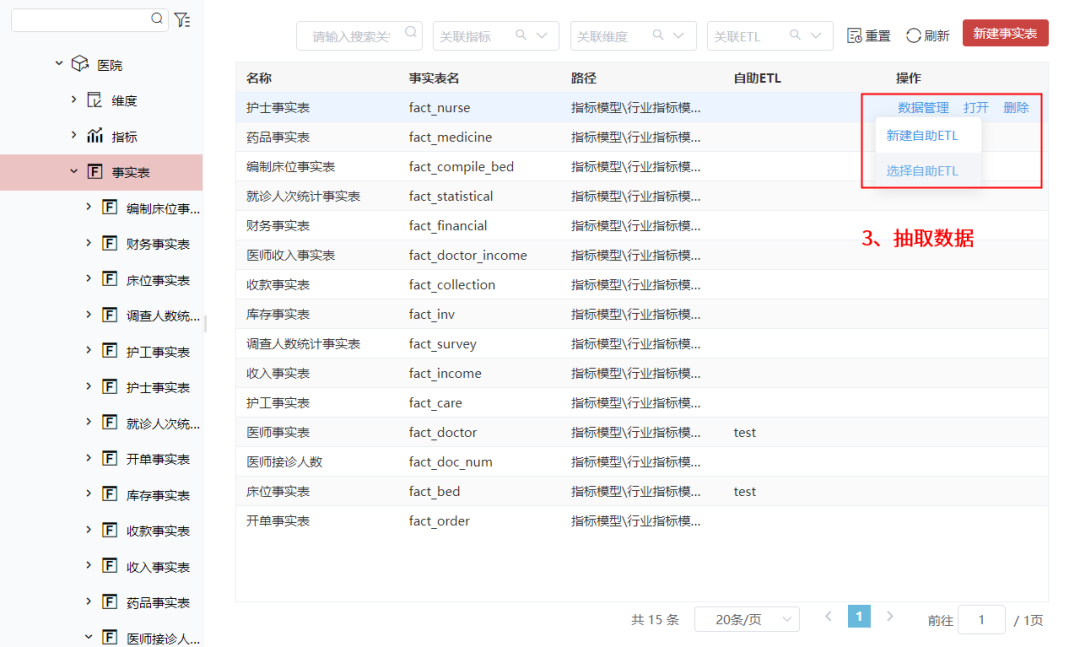Screen dimensions: 1080x647
Task: Click the 调查人数统计事实表 name in table
Action: coord(303,344)
